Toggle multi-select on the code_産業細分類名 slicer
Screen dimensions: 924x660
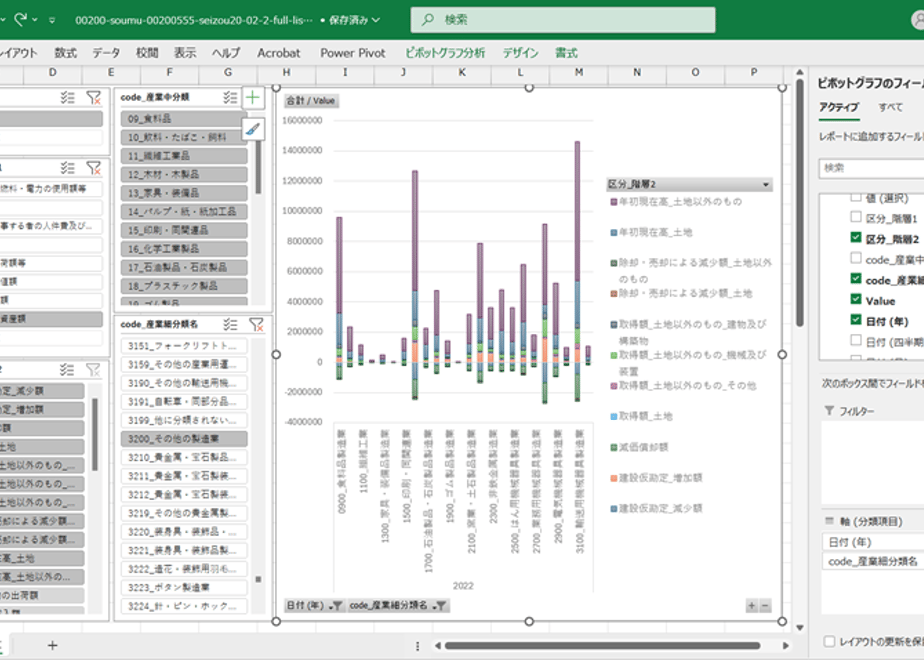230,324
